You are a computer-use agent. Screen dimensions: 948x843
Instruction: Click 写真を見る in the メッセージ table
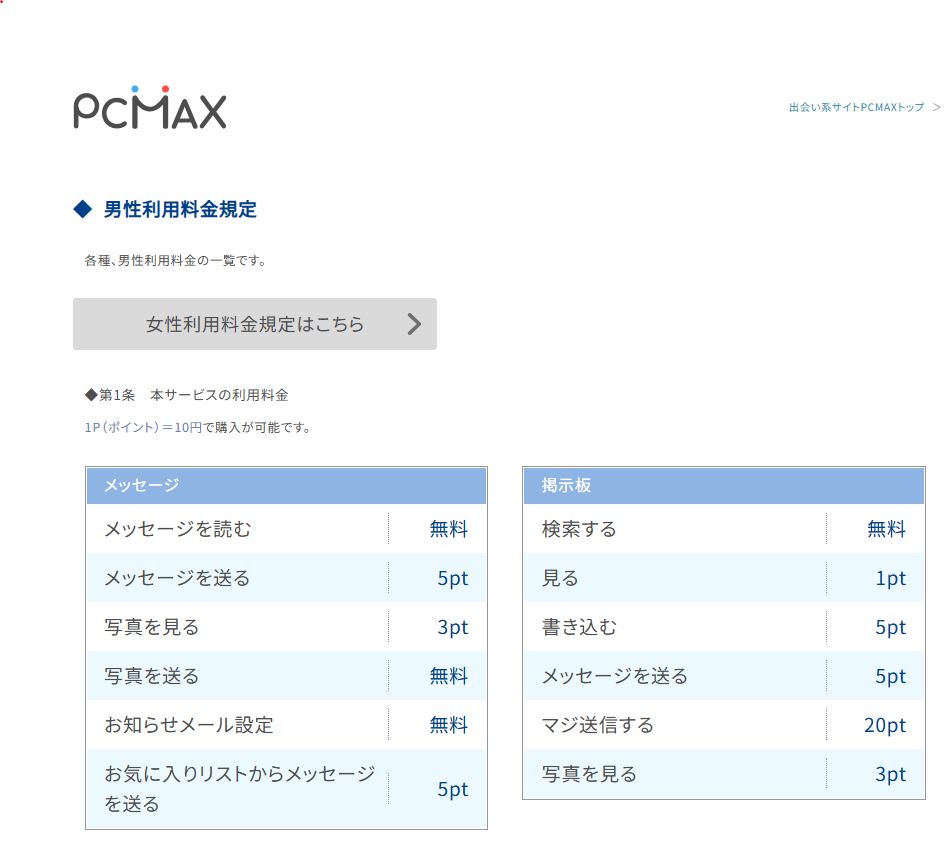[x=152, y=627]
